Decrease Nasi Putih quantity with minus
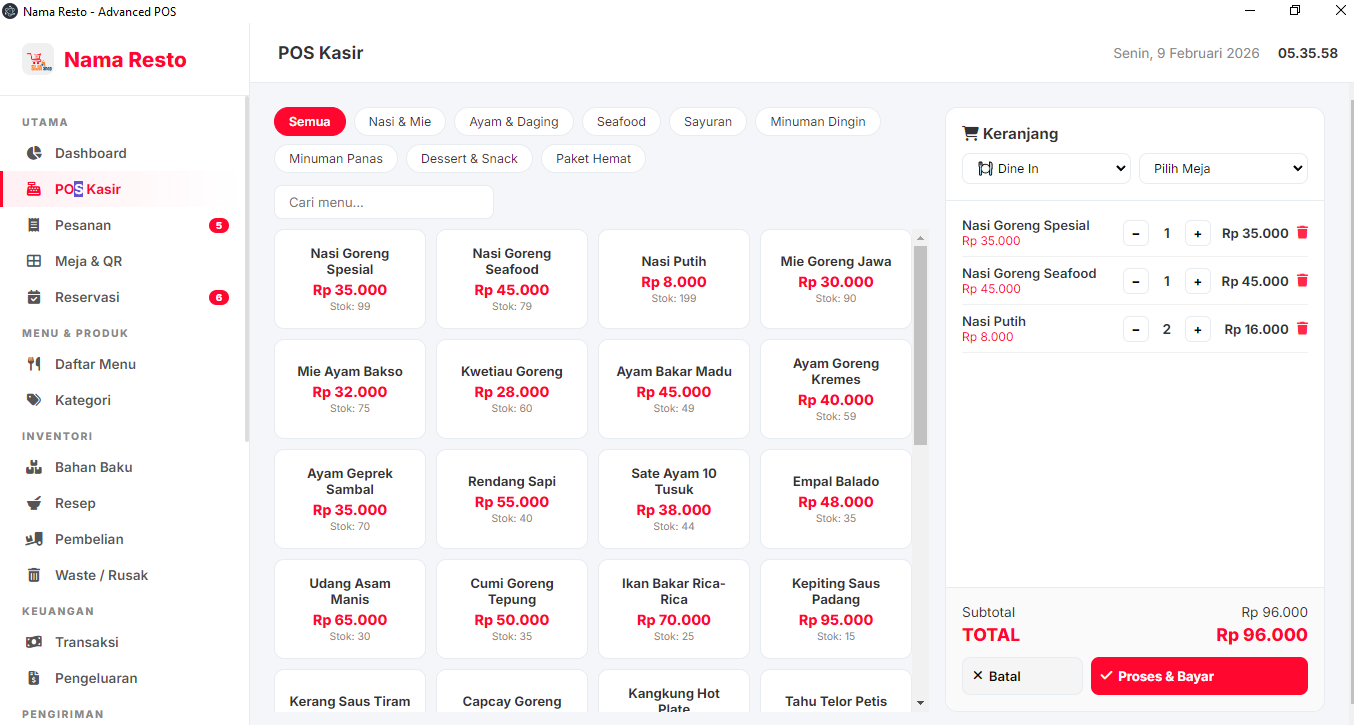This screenshot has height=725, width=1354. coord(1136,329)
